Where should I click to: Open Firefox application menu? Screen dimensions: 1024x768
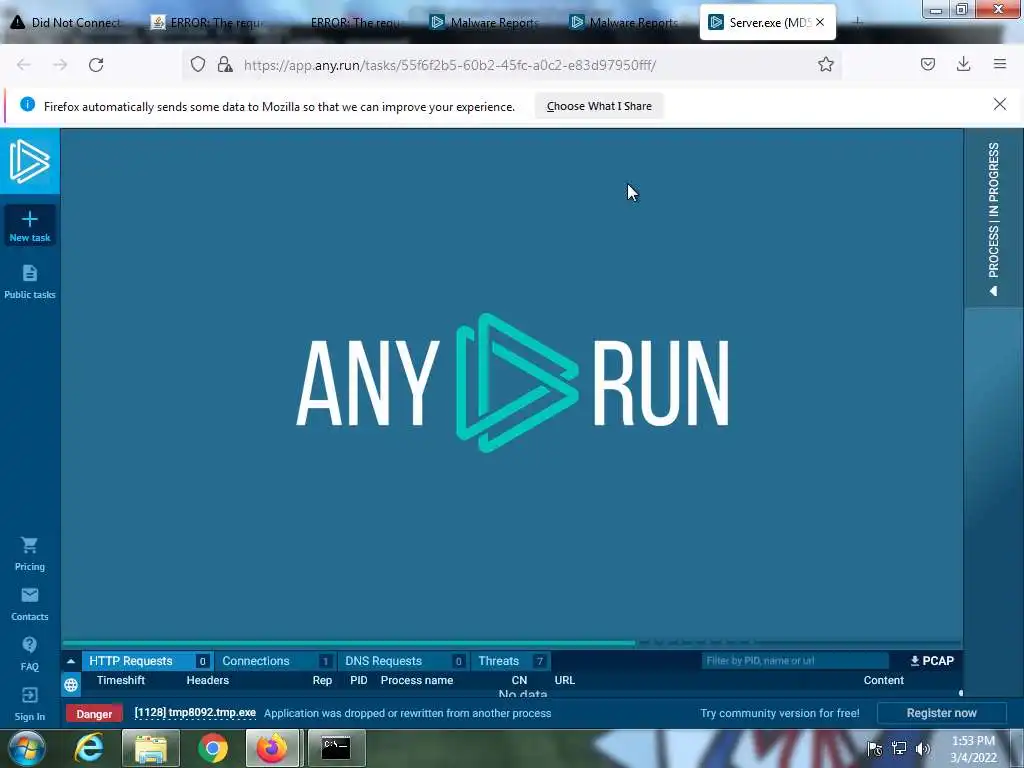pos(1000,64)
